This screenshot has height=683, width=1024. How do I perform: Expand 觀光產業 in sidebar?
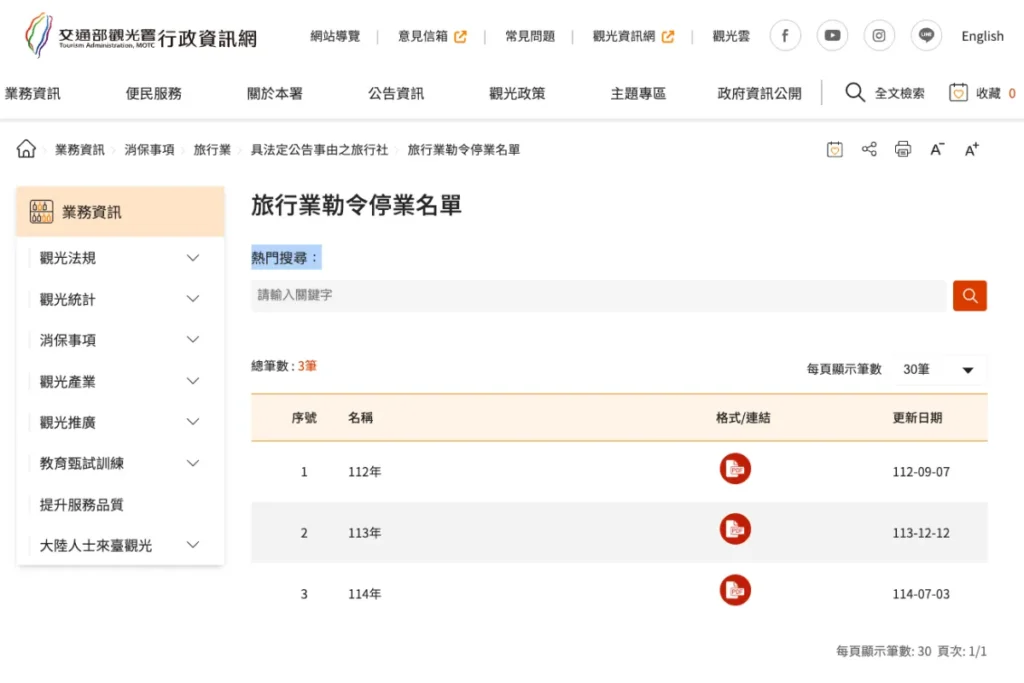193,381
